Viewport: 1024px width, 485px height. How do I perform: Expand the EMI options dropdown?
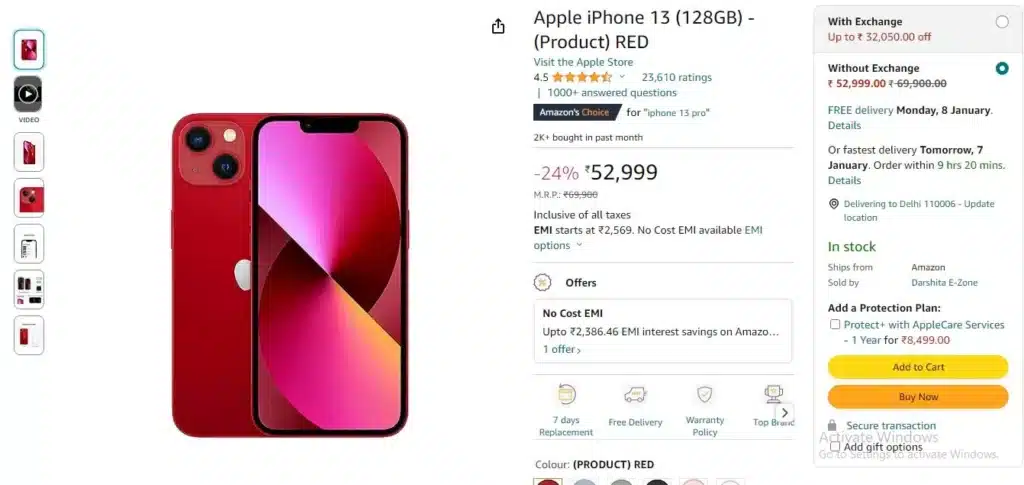click(x=579, y=245)
